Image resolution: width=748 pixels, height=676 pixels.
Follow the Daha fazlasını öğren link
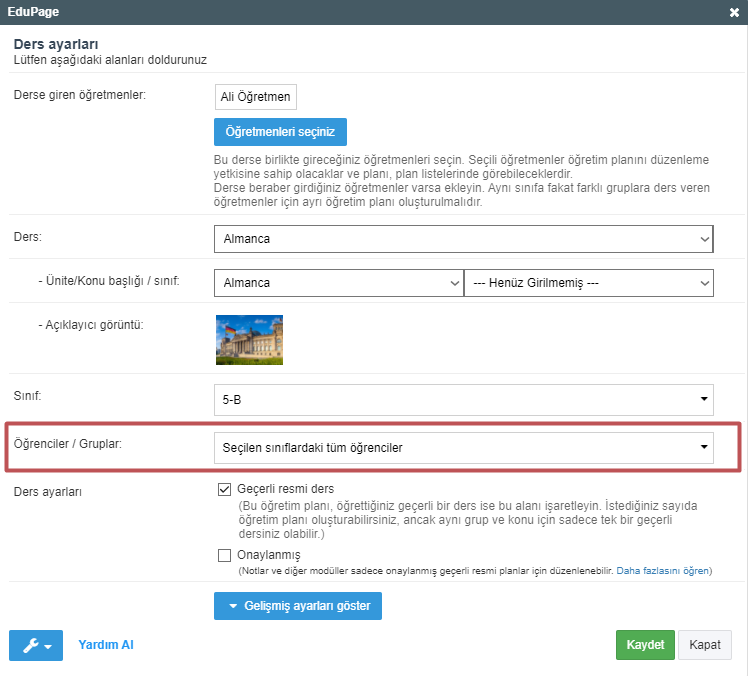click(x=662, y=571)
